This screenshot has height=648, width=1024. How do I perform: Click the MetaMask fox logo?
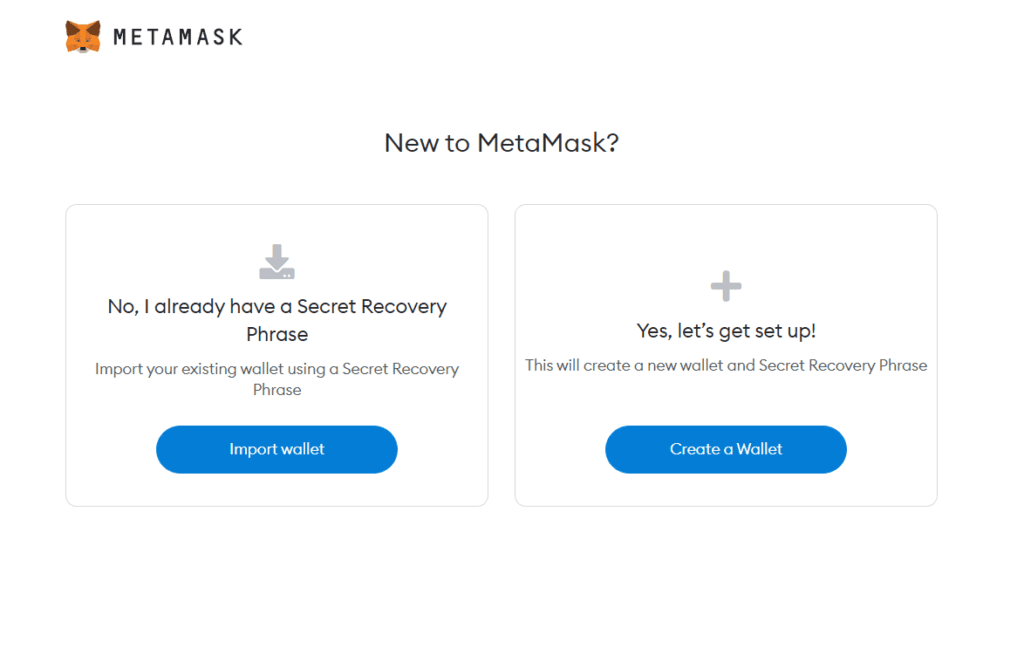[x=83, y=37]
